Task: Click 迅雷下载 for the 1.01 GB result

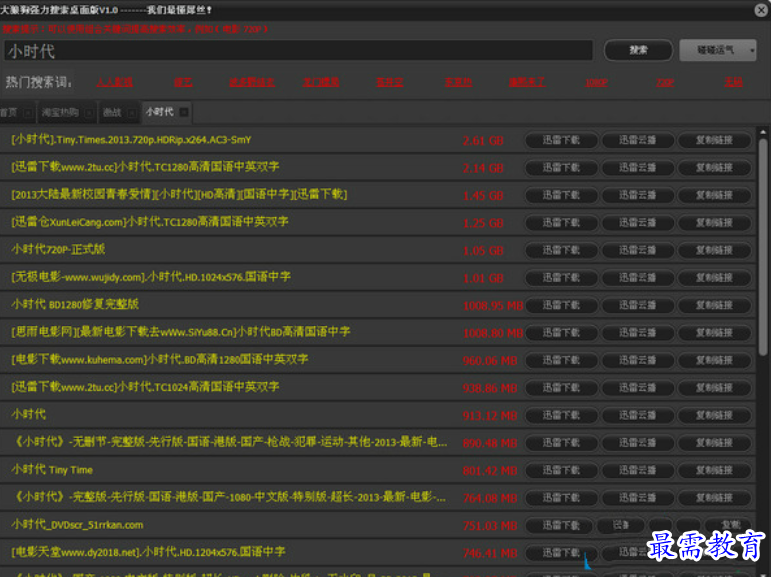Action: pyautogui.click(x=562, y=278)
